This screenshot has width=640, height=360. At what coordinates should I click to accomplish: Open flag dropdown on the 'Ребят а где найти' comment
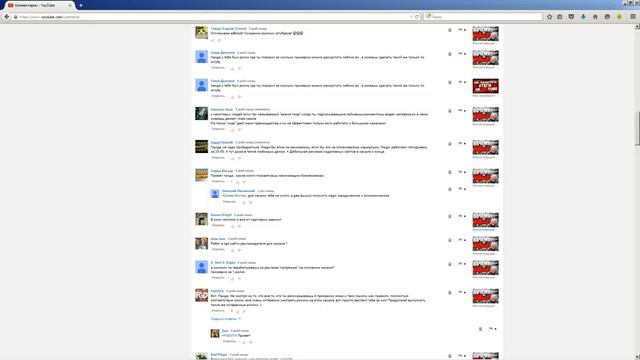(x=462, y=240)
